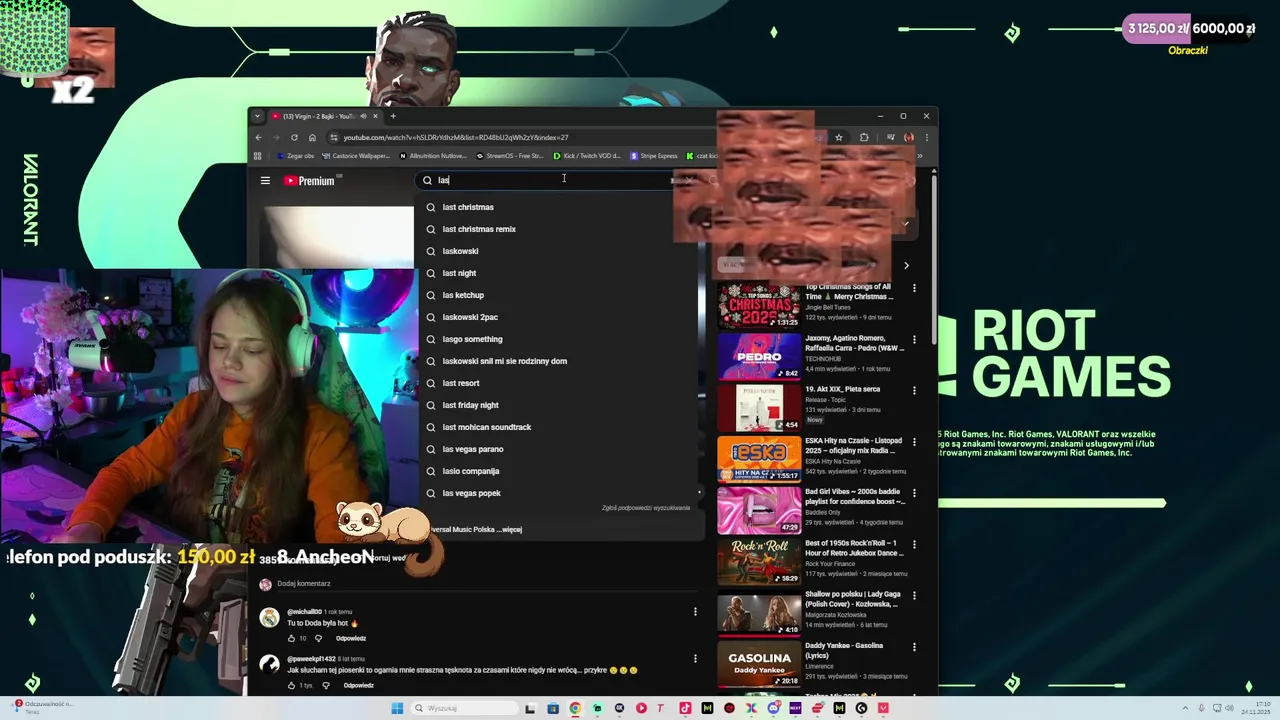The width and height of the screenshot is (1280, 720).
Task: Open Chrome from the taskbar
Action: coord(575,708)
